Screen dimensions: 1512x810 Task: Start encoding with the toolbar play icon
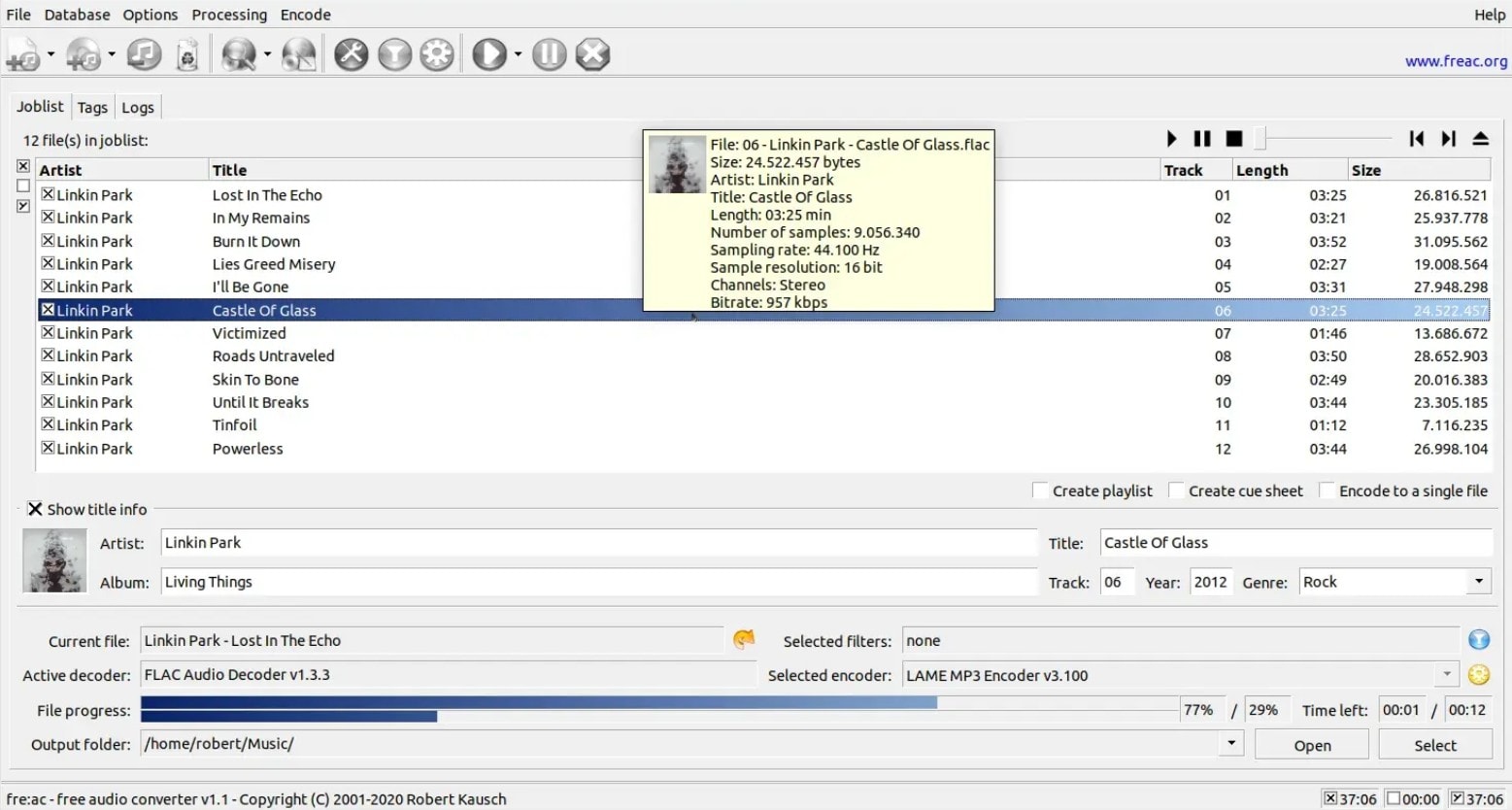[x=489, y=54]
